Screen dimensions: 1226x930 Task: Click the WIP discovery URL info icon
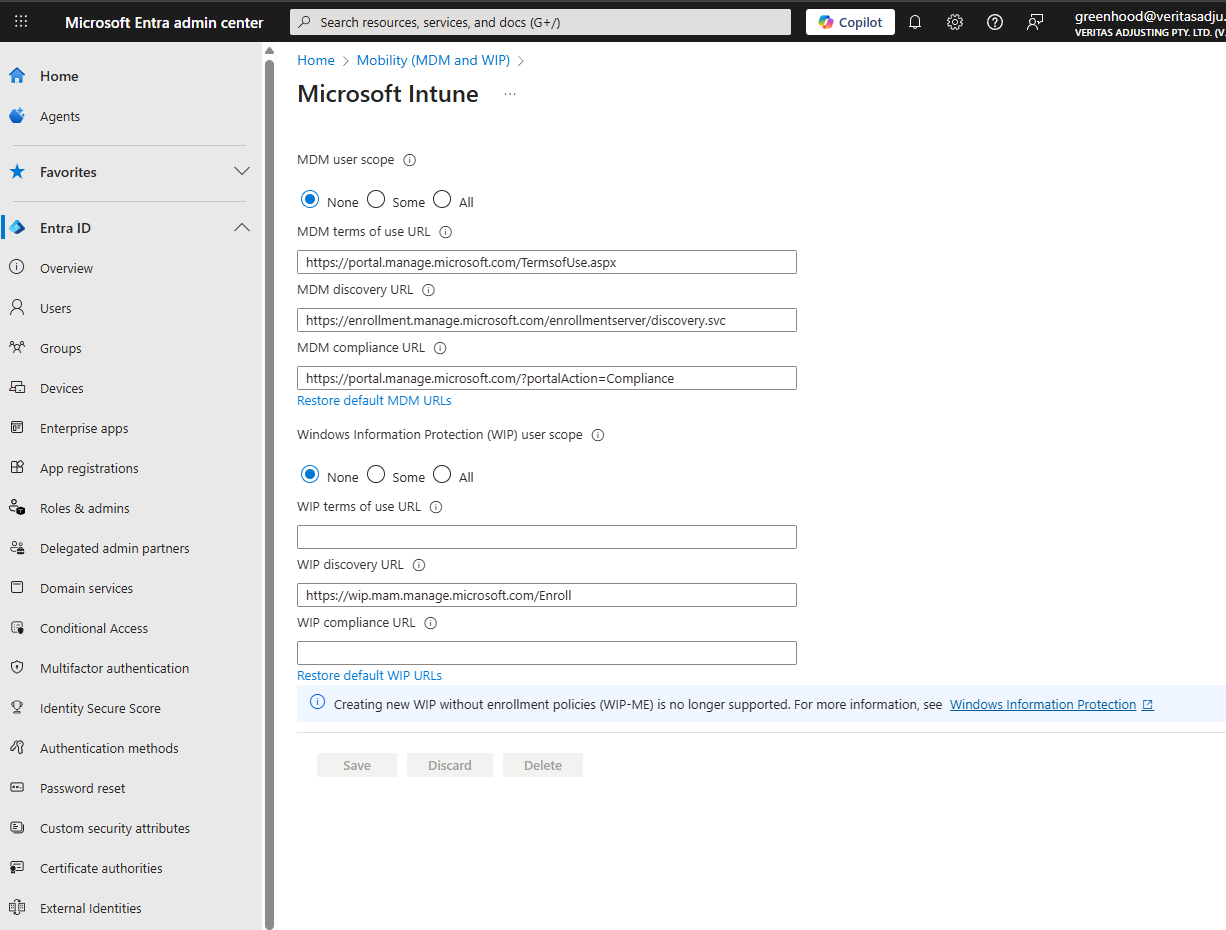point(419,565)
